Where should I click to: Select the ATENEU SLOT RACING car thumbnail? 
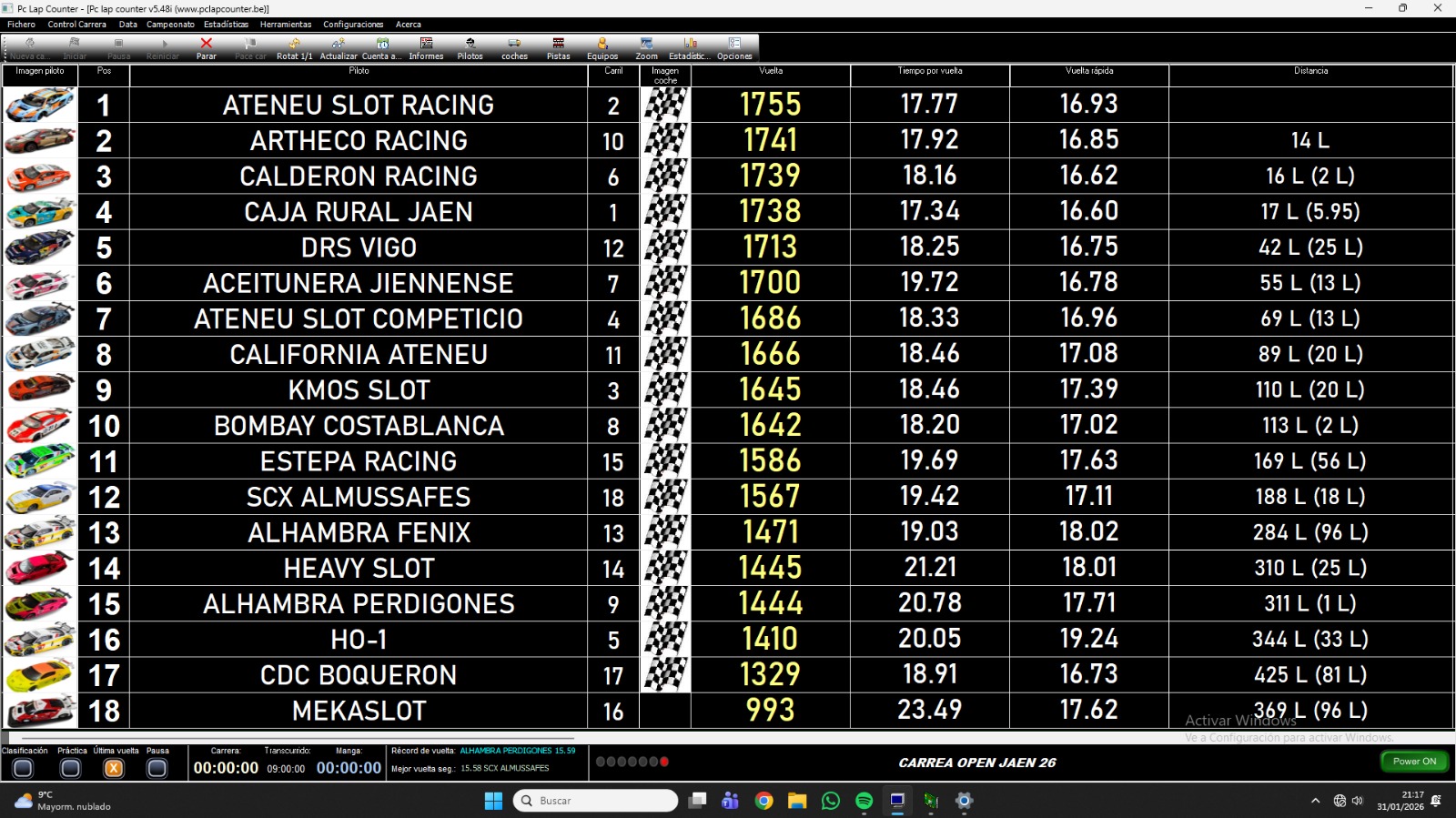coord(40,105)
